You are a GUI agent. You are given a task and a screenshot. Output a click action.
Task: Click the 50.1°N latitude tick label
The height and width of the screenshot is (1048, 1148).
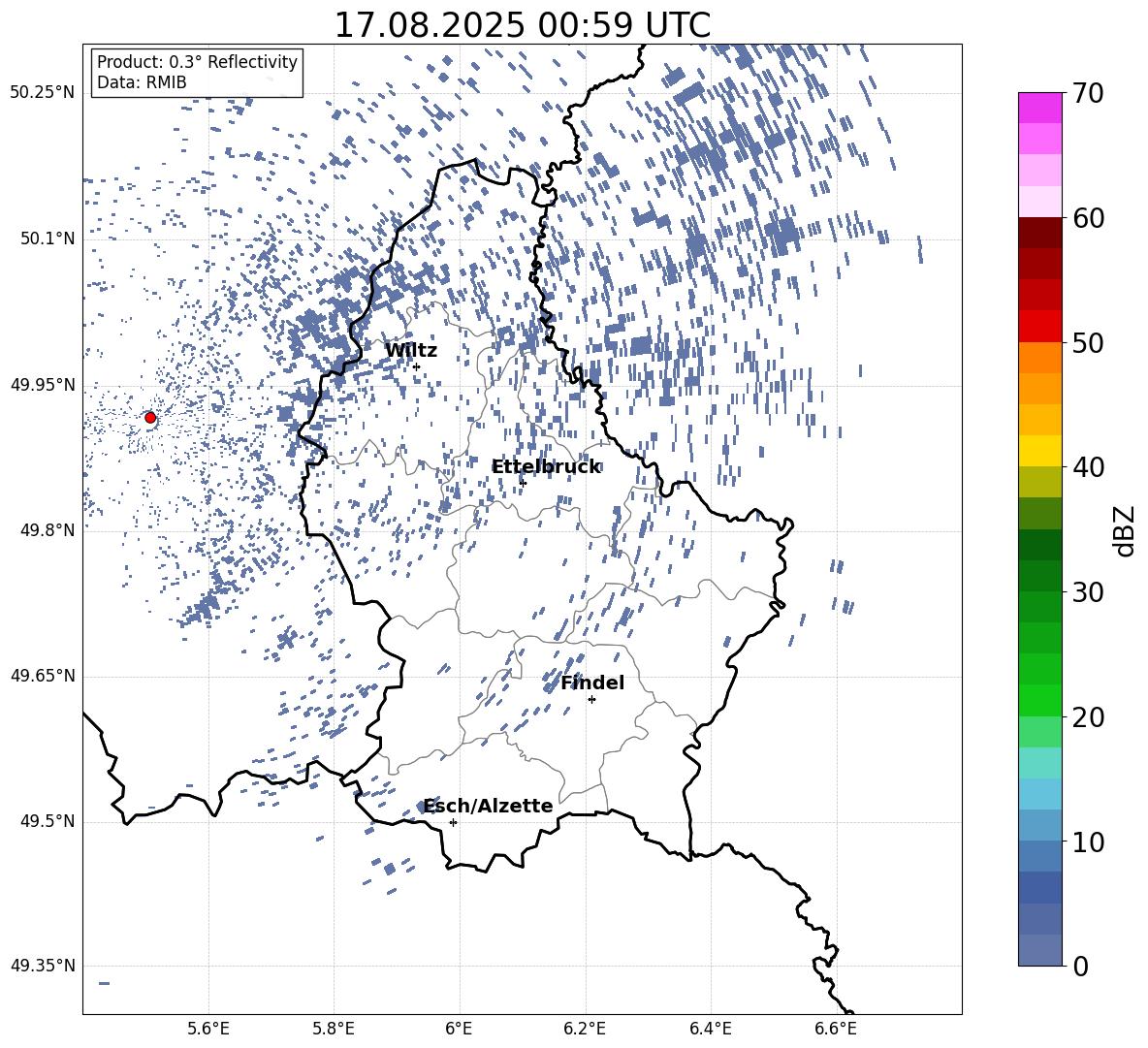[x=47, y=239]
